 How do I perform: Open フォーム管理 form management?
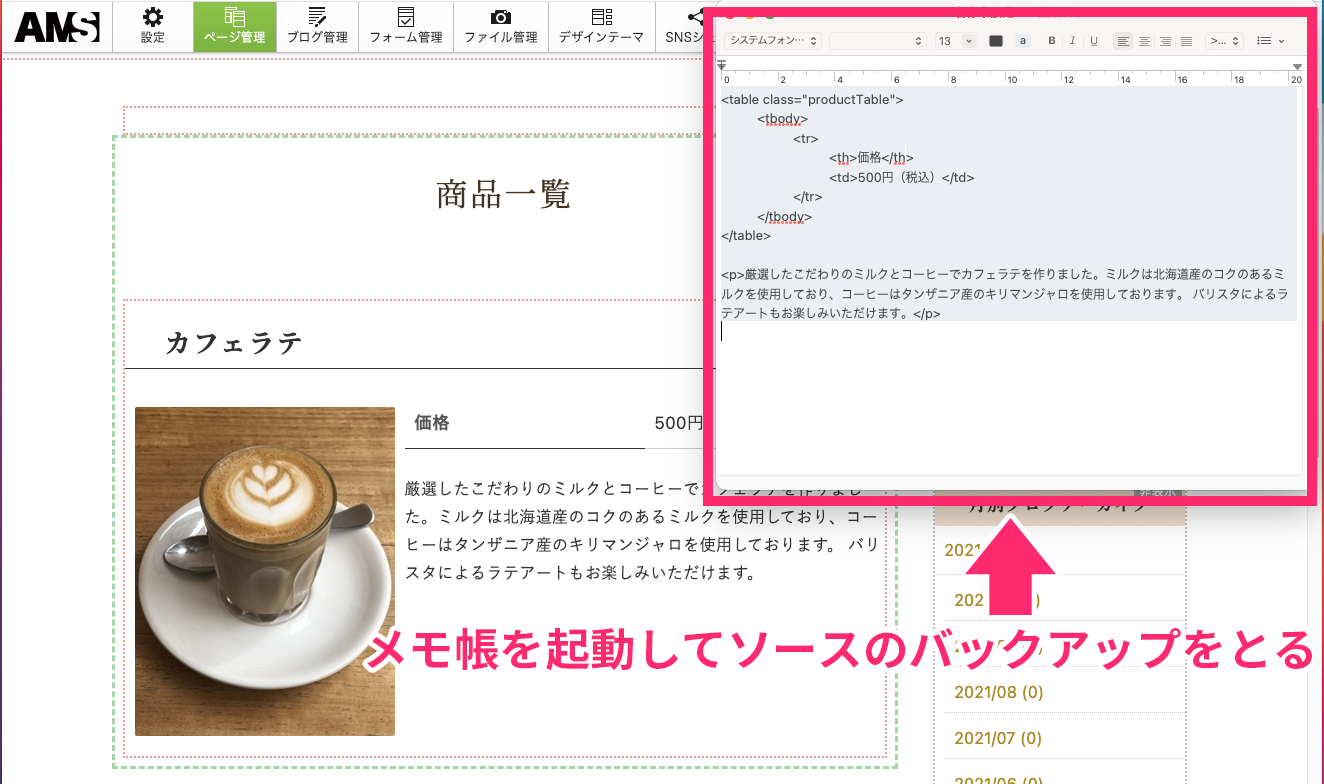pos(405,27)
